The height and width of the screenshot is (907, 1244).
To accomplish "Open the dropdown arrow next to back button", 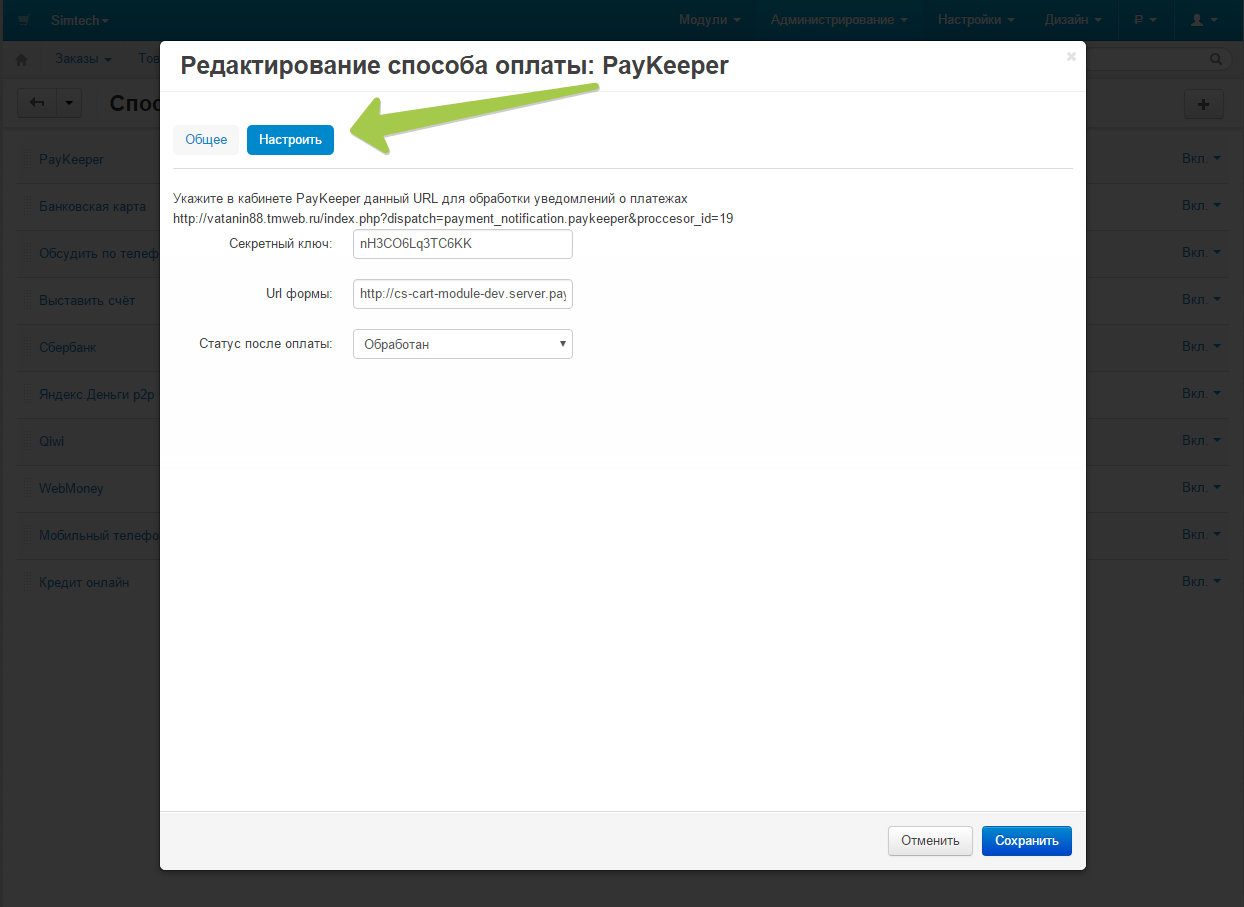I will (x=69, y=103).
